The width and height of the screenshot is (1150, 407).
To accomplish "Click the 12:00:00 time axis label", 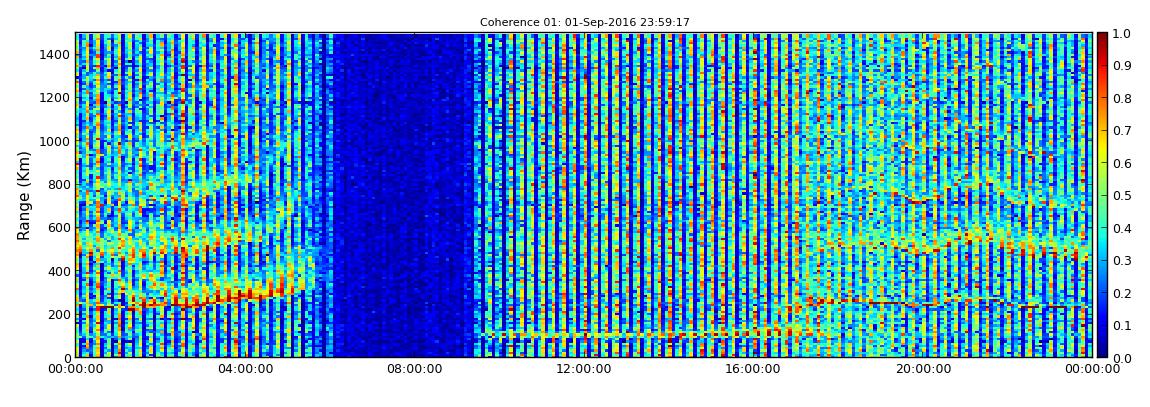I will (584, 369).
